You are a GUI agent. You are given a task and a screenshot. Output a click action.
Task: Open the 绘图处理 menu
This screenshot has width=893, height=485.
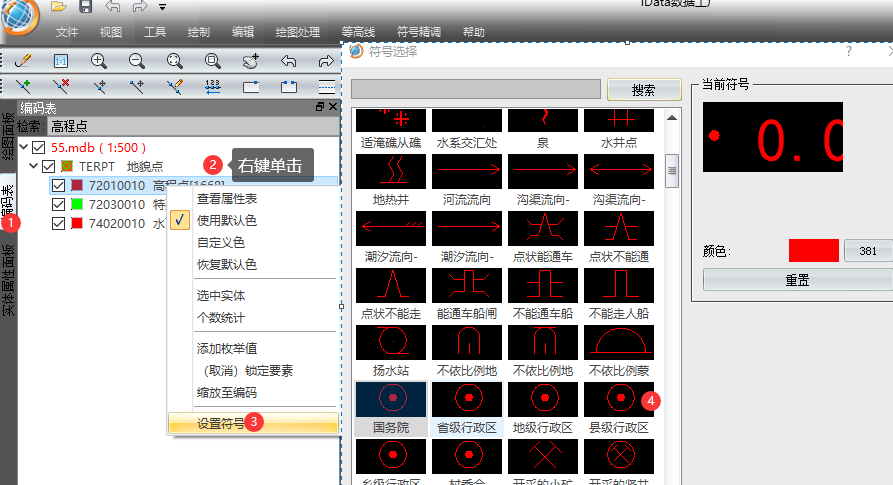[296, 32]
